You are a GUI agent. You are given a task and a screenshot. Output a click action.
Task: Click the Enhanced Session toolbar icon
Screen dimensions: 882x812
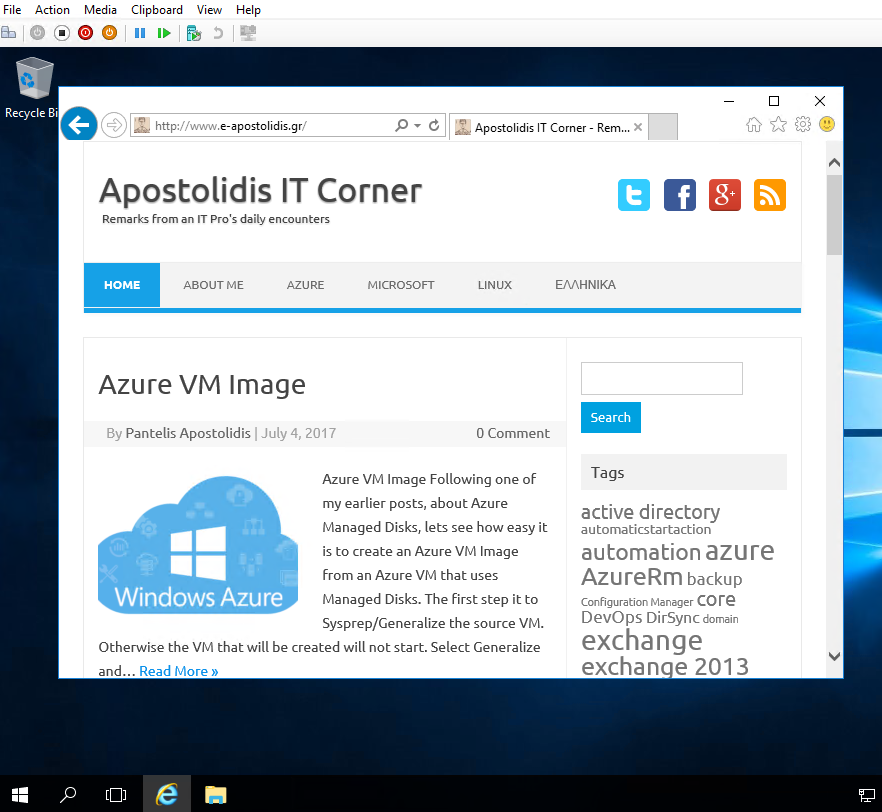click(x=248, y=33)
